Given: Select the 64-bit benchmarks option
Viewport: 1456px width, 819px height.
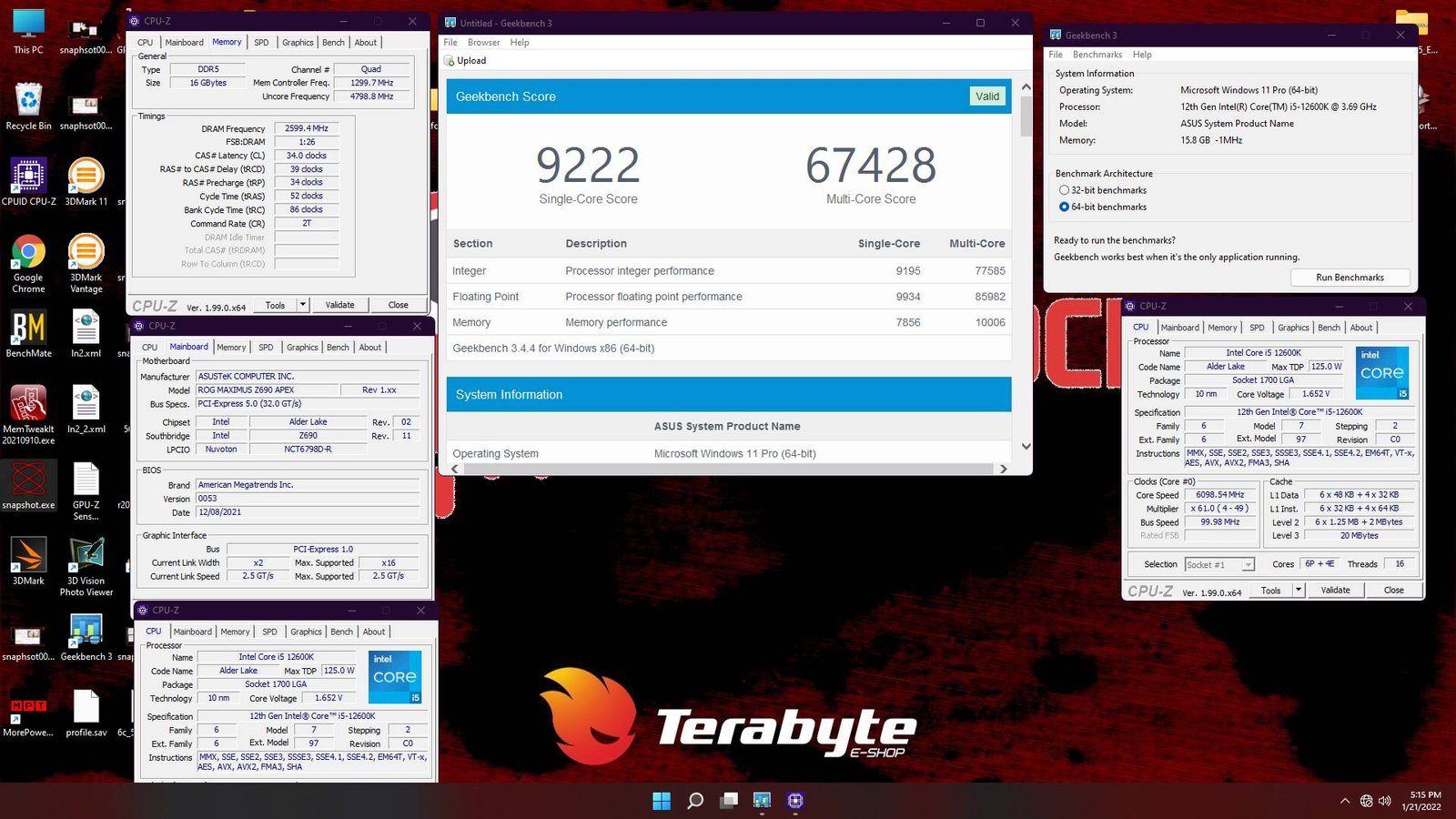Looking at the screenshot, I should point(1065,207).
